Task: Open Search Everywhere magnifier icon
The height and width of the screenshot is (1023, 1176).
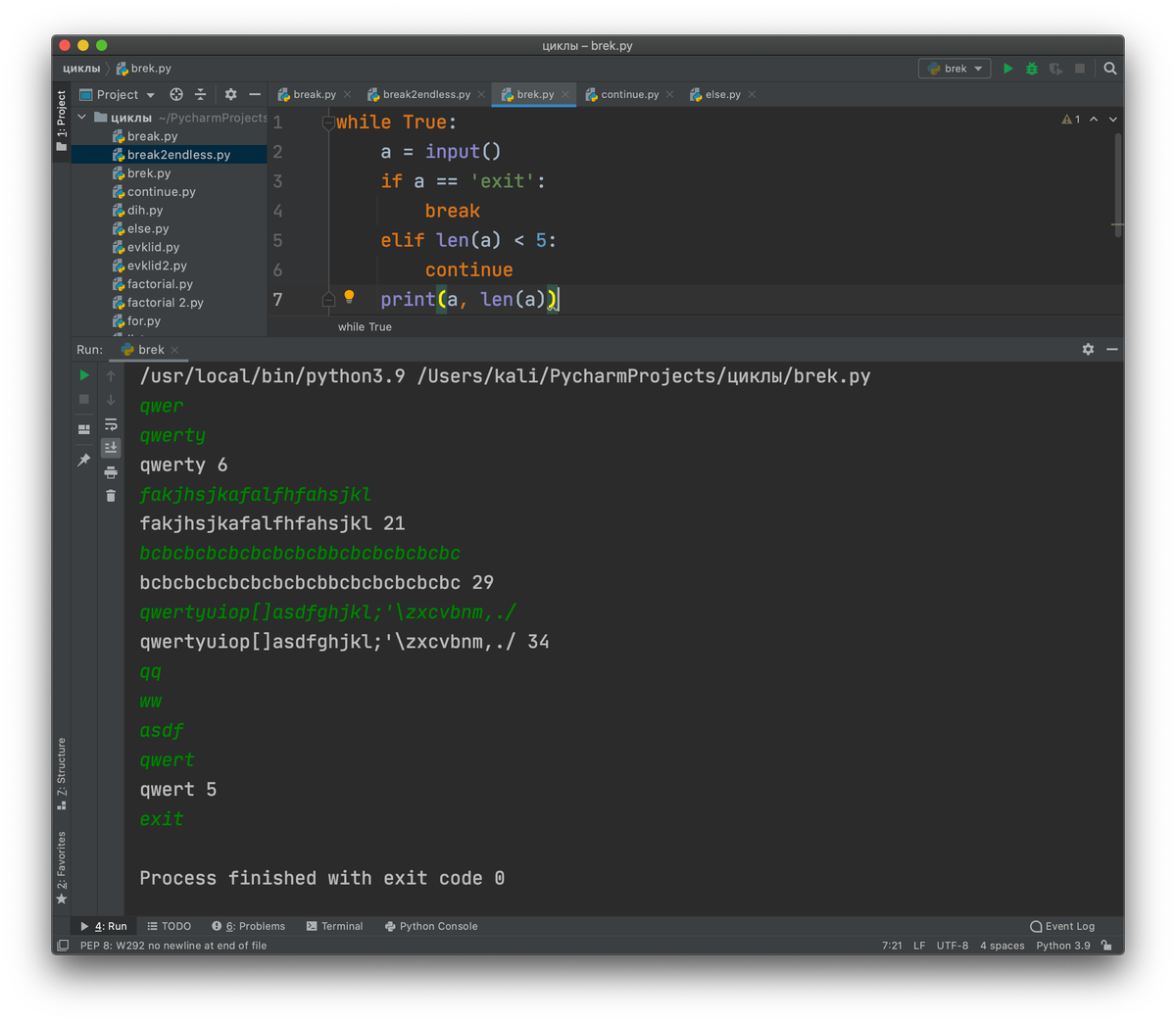Action: [1110, 69]
